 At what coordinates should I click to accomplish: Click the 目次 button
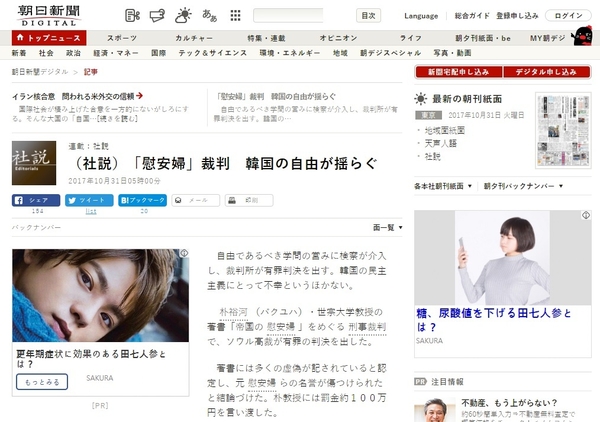coord(368,16)
